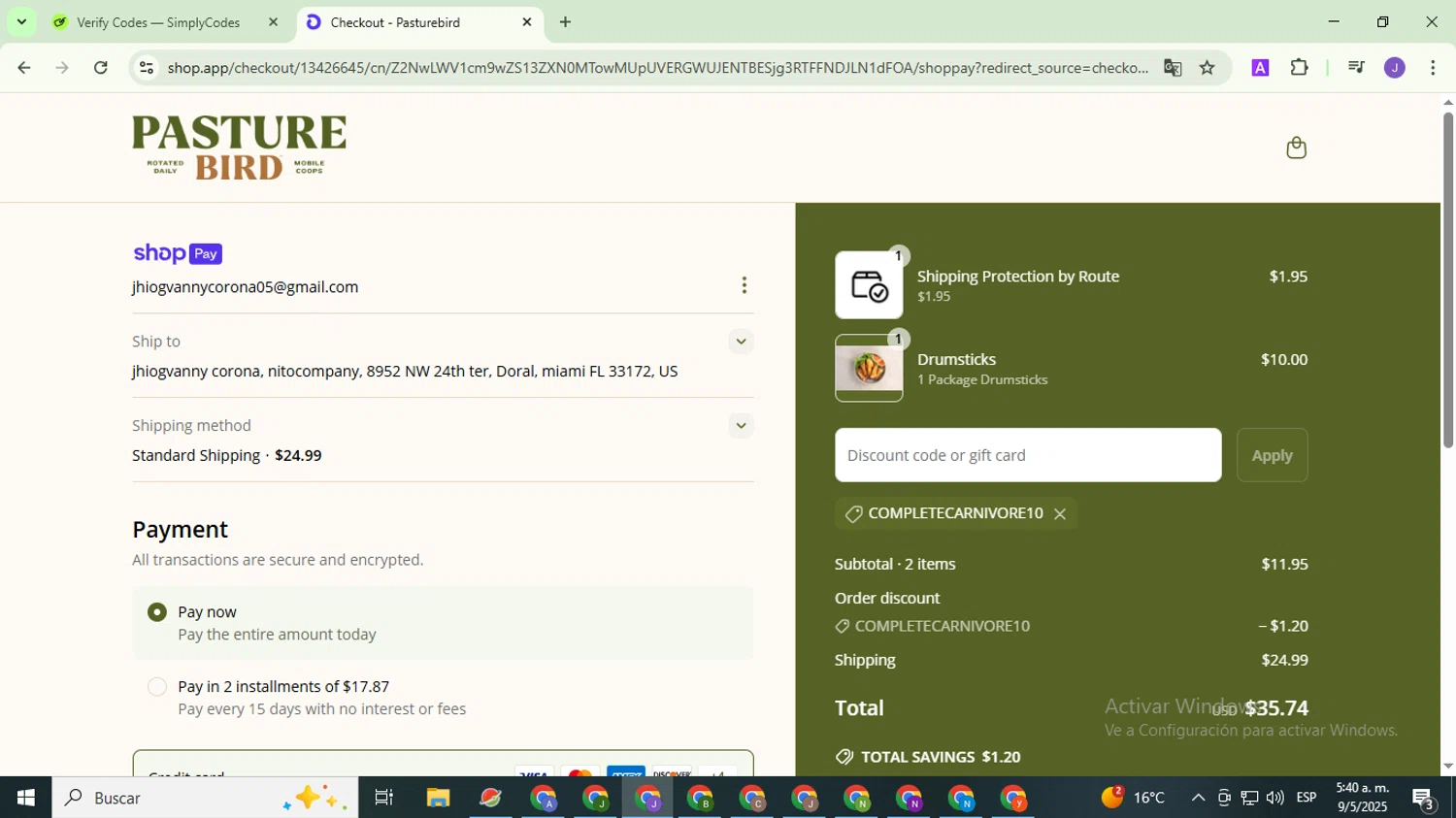Open the weather widget showing 16°C
Viewport: 1456px width, 818px height.
pos(1133,798)
